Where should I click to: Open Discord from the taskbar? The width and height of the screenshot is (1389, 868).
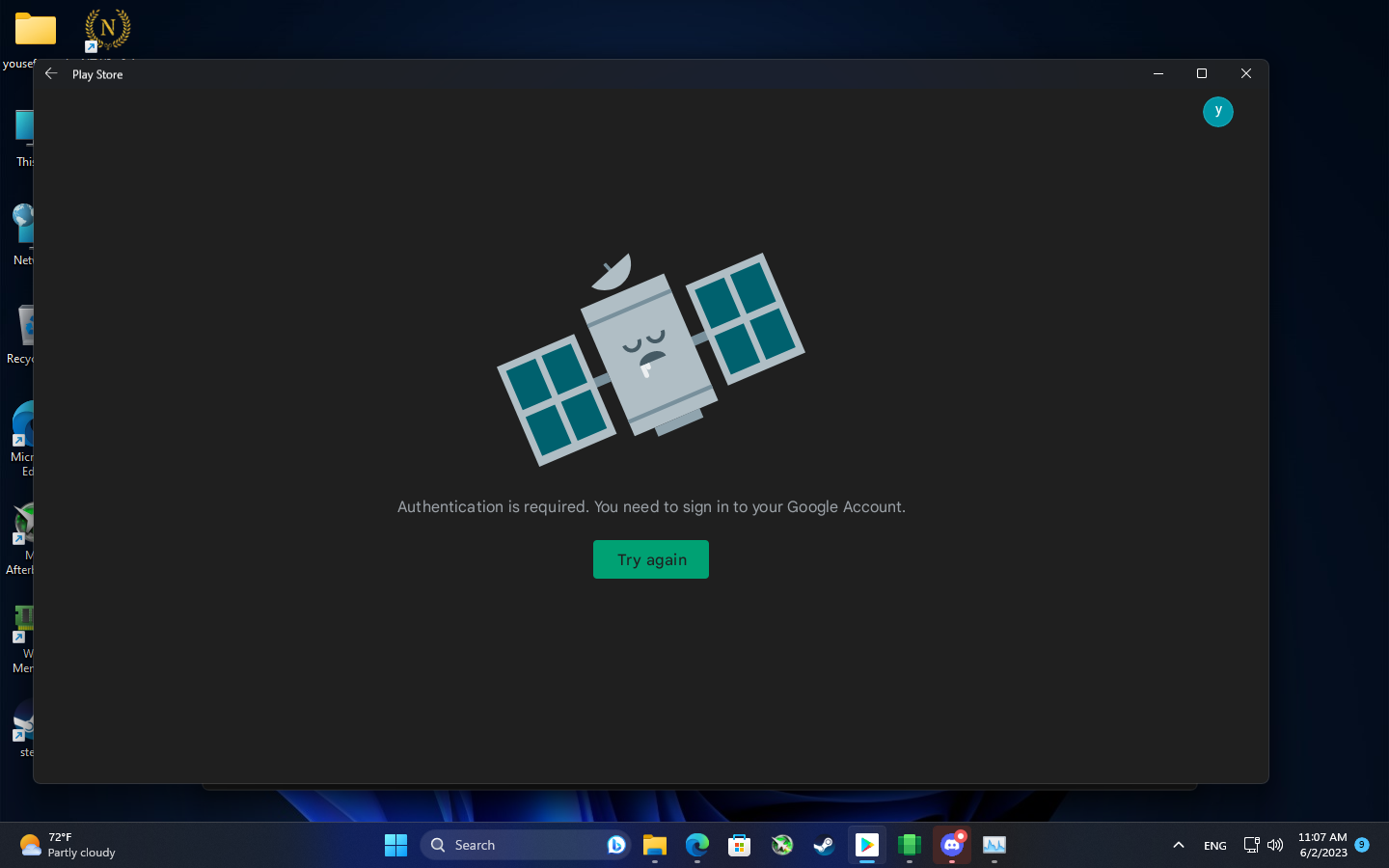(951, 845)
